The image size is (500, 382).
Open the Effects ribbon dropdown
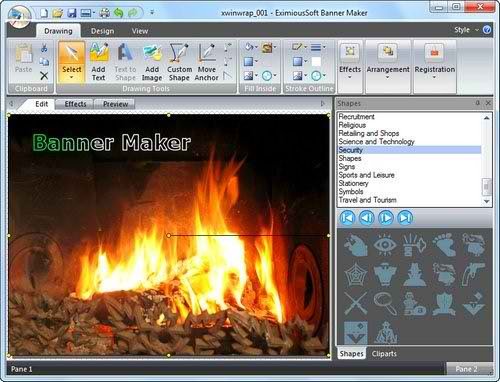click(x=350, y=67)
